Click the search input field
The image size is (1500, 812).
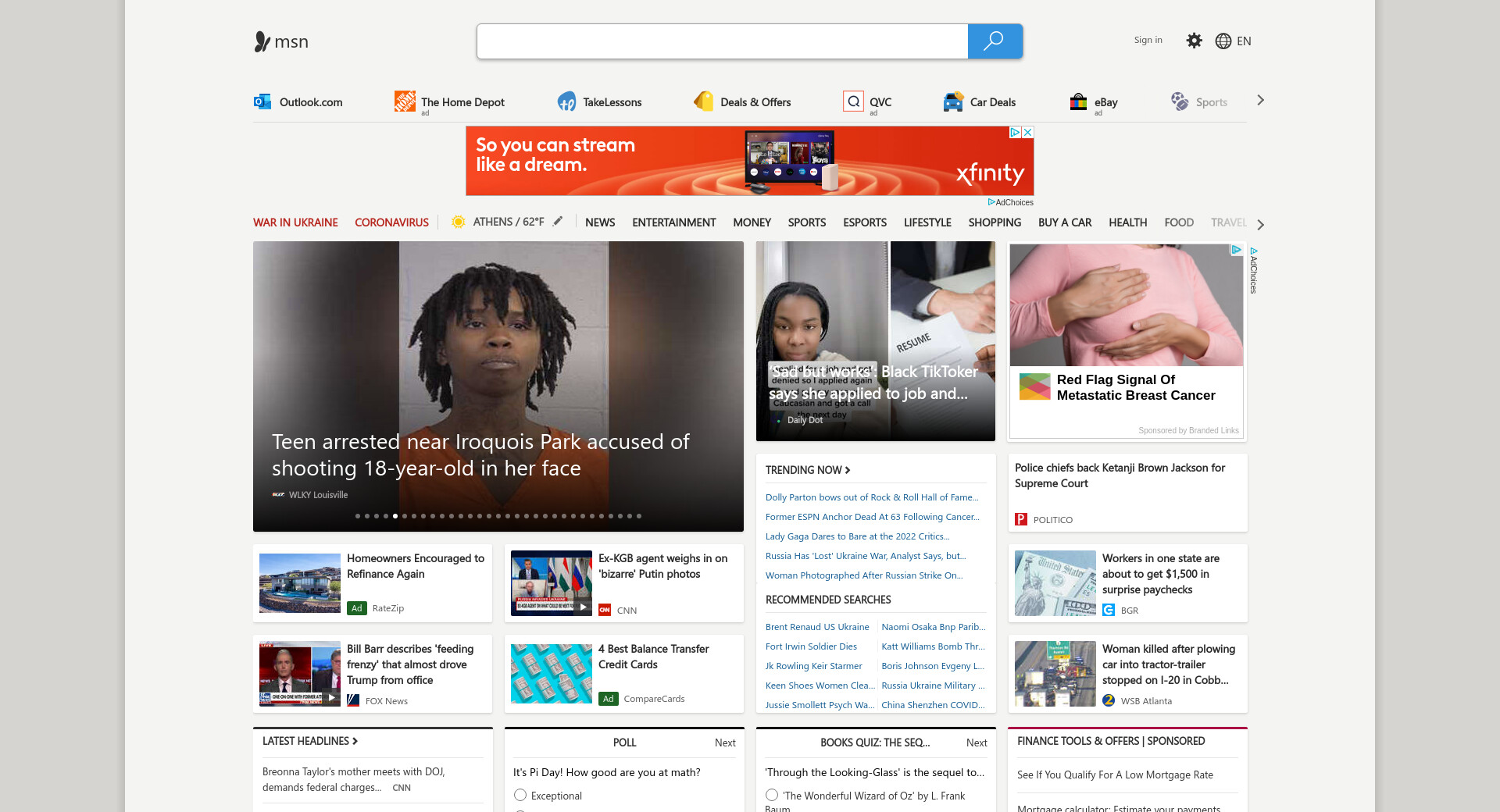[723, 41]
